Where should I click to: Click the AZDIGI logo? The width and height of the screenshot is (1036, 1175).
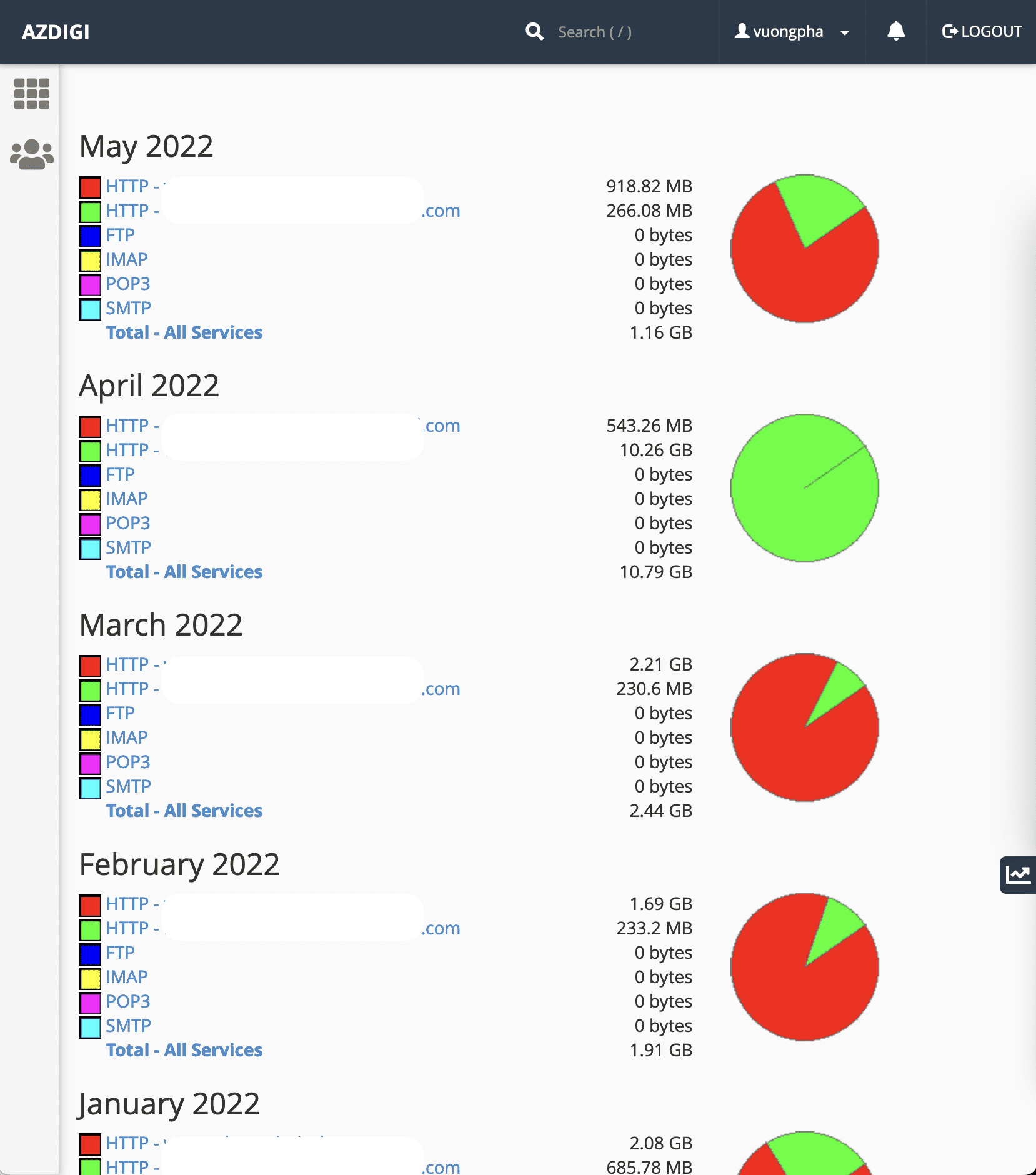click(56, 31)
